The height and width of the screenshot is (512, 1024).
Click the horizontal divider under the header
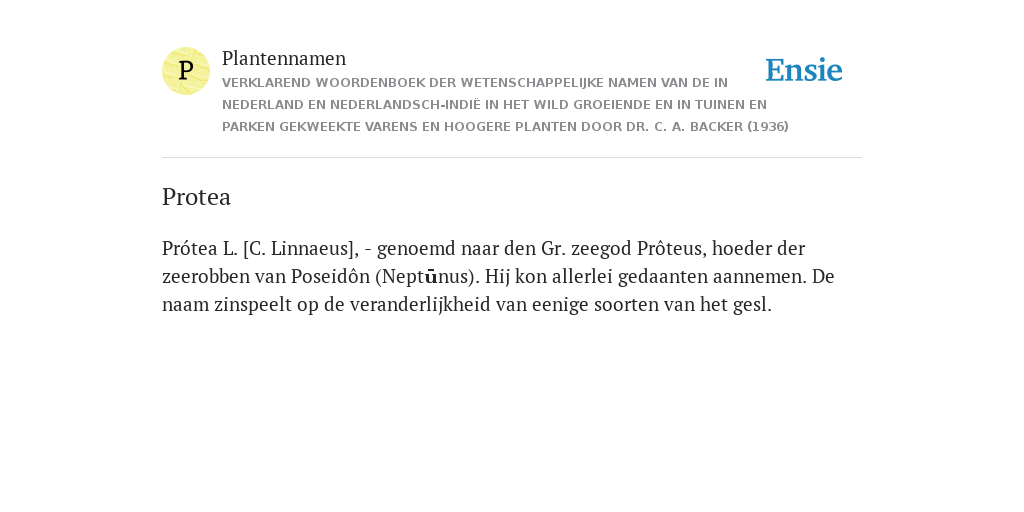point(512,157)
